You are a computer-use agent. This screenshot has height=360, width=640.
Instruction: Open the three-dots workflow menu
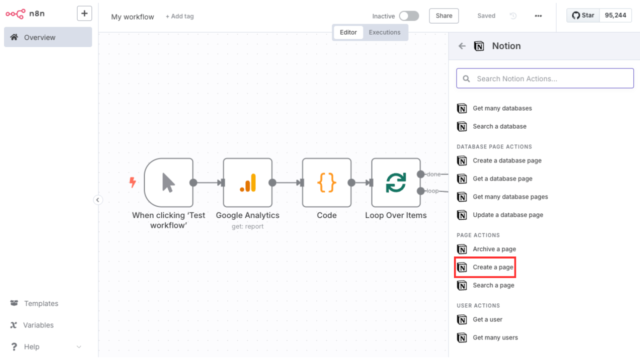(538, 16)
